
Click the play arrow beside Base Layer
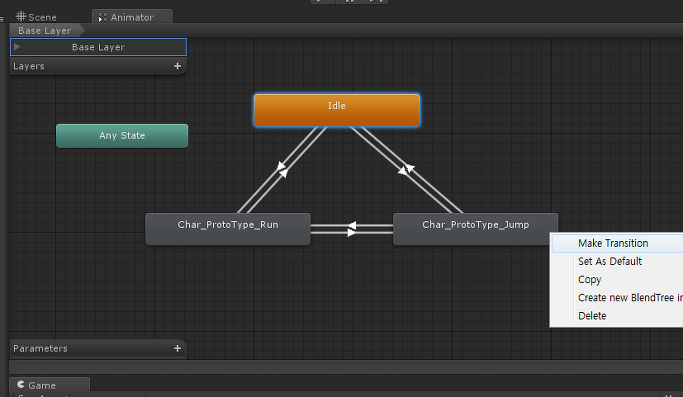pyautogui.click(x=17, y=47)
